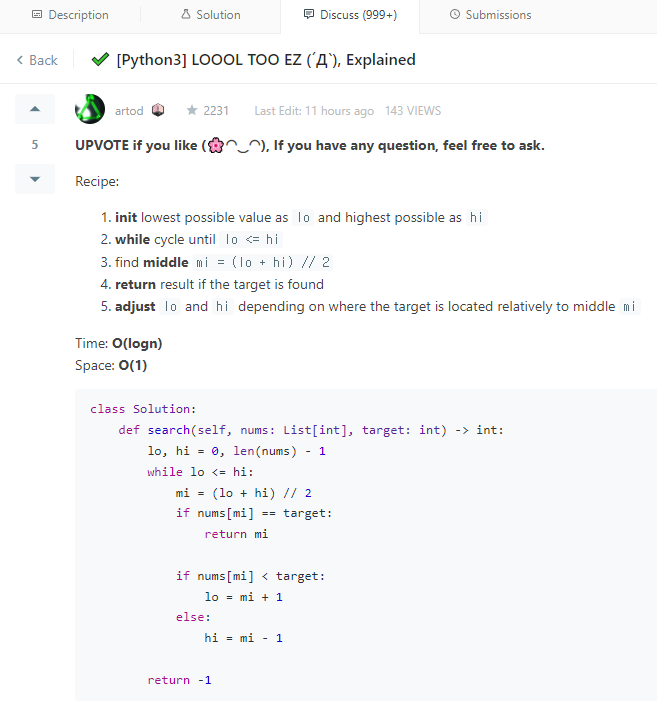Click the vote count 5
Image resolution: width=657 pixels, height=702 pixels.
[x=35, y=145]
